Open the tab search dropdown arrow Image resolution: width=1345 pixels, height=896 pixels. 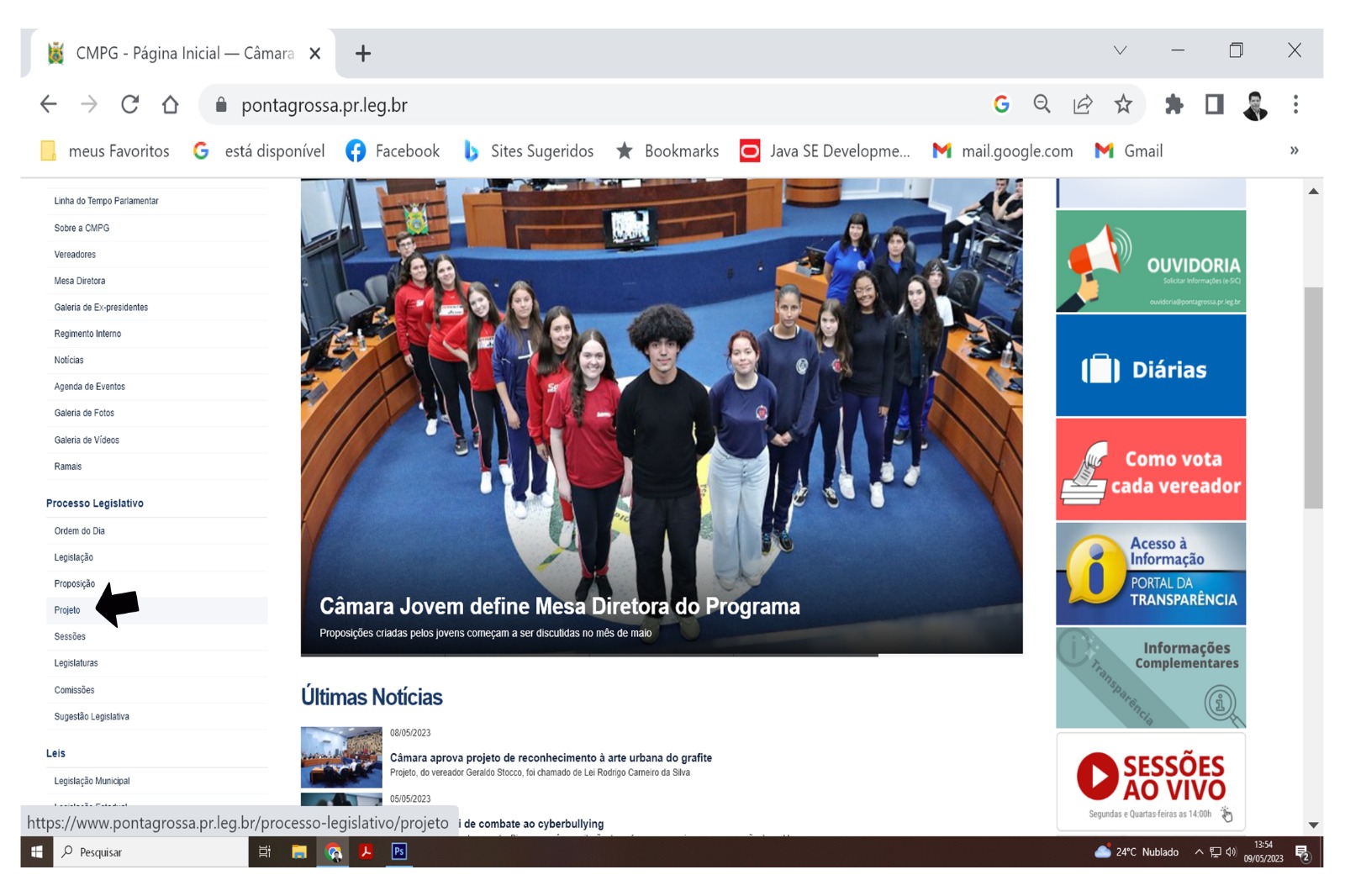click(x=1120, y=50)
